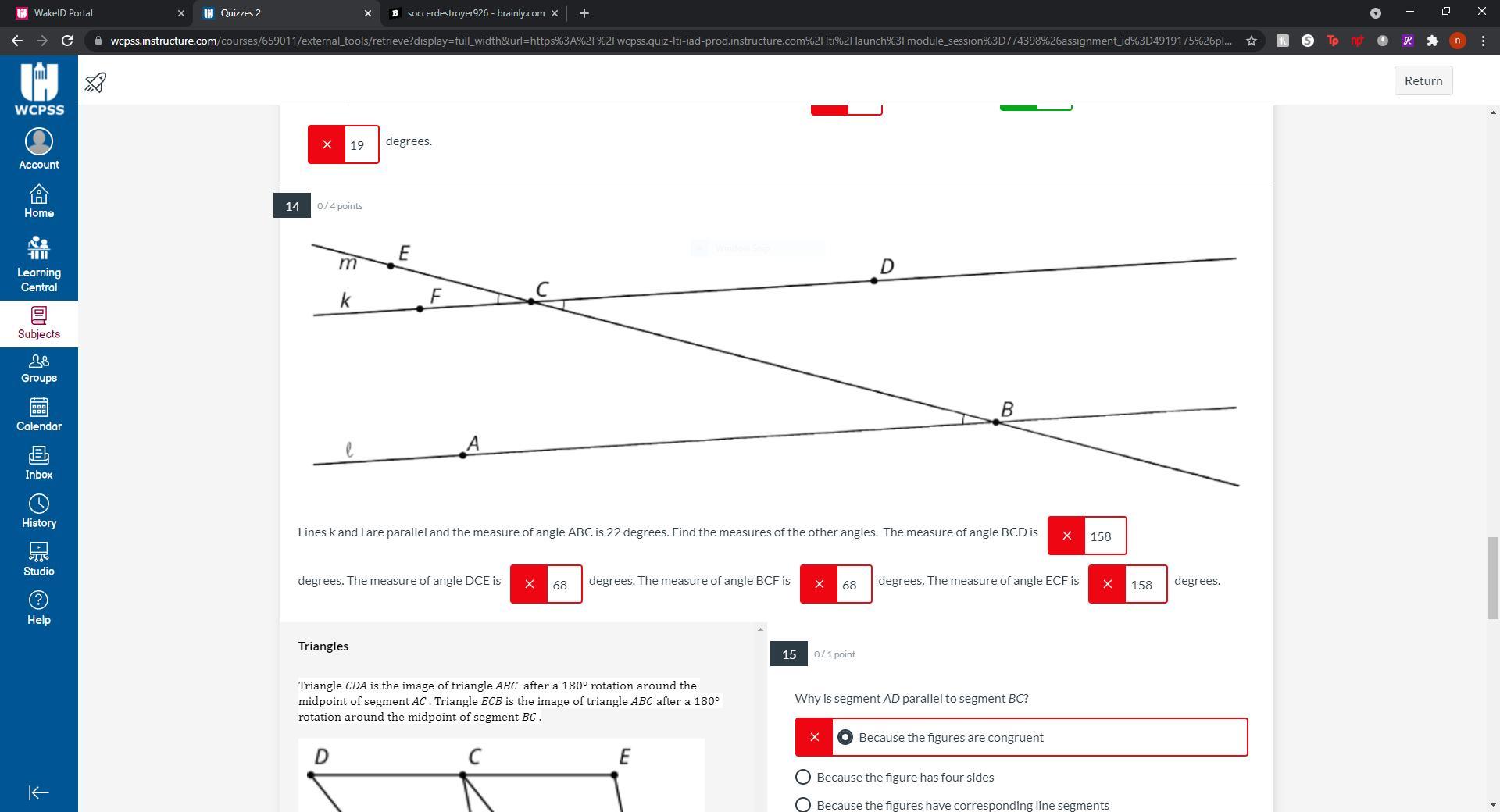Open Inbox from the sidebar
Image resolution: width=1500 pixels, height=812 pixels.
[38, 463]
